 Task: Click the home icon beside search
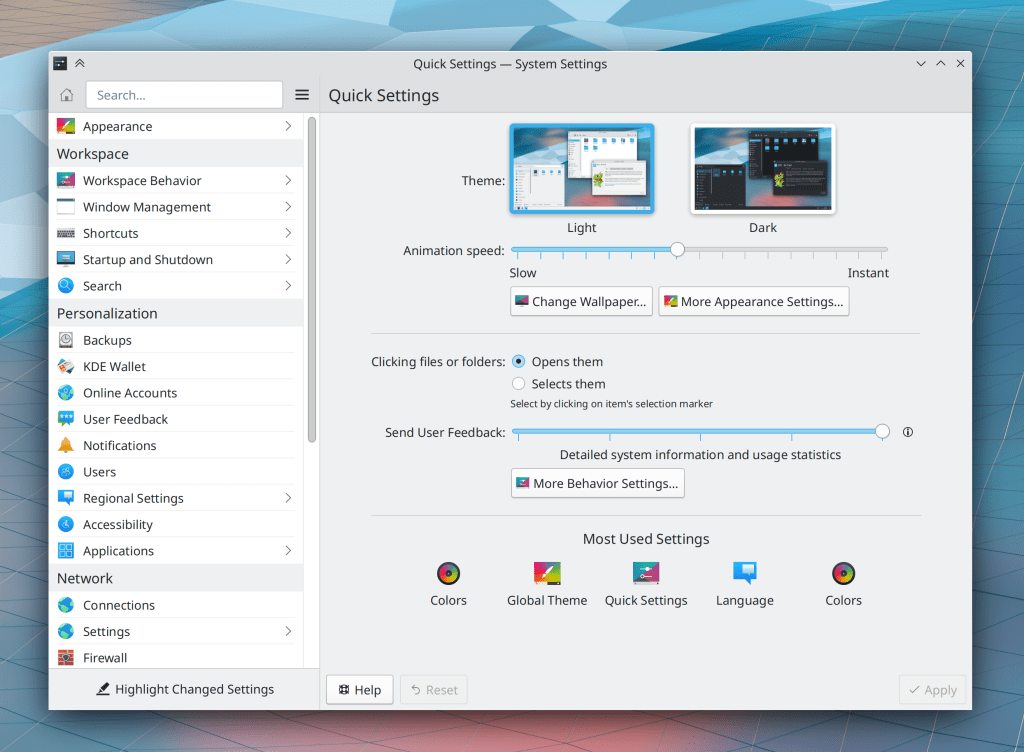67,95
